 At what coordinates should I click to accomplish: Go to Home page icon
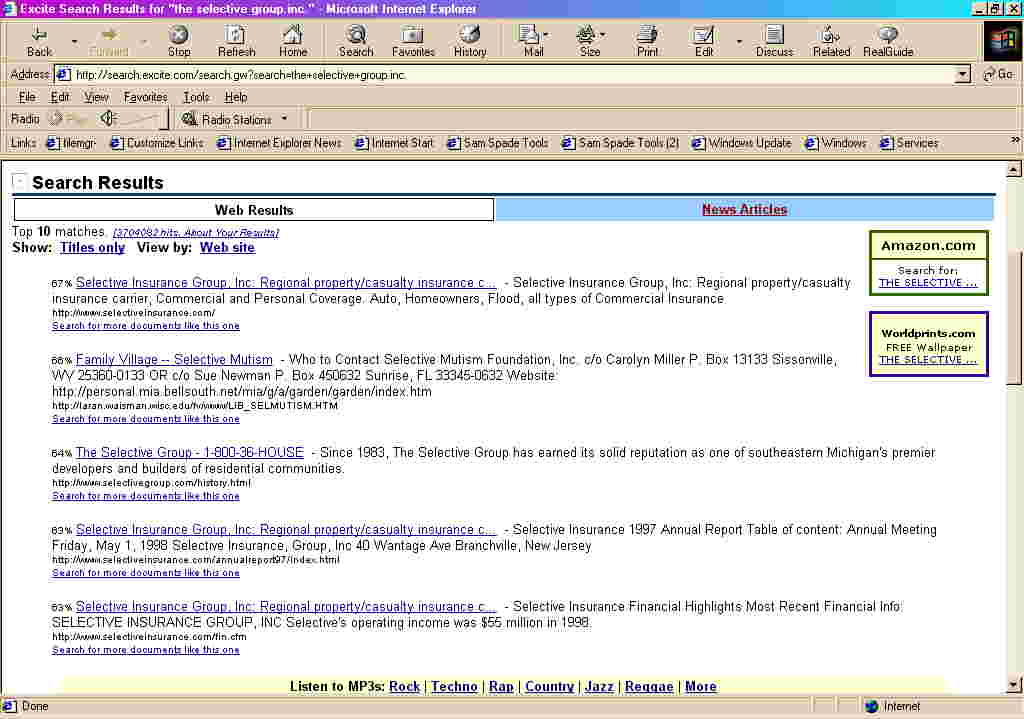click(x=293, y=36)
